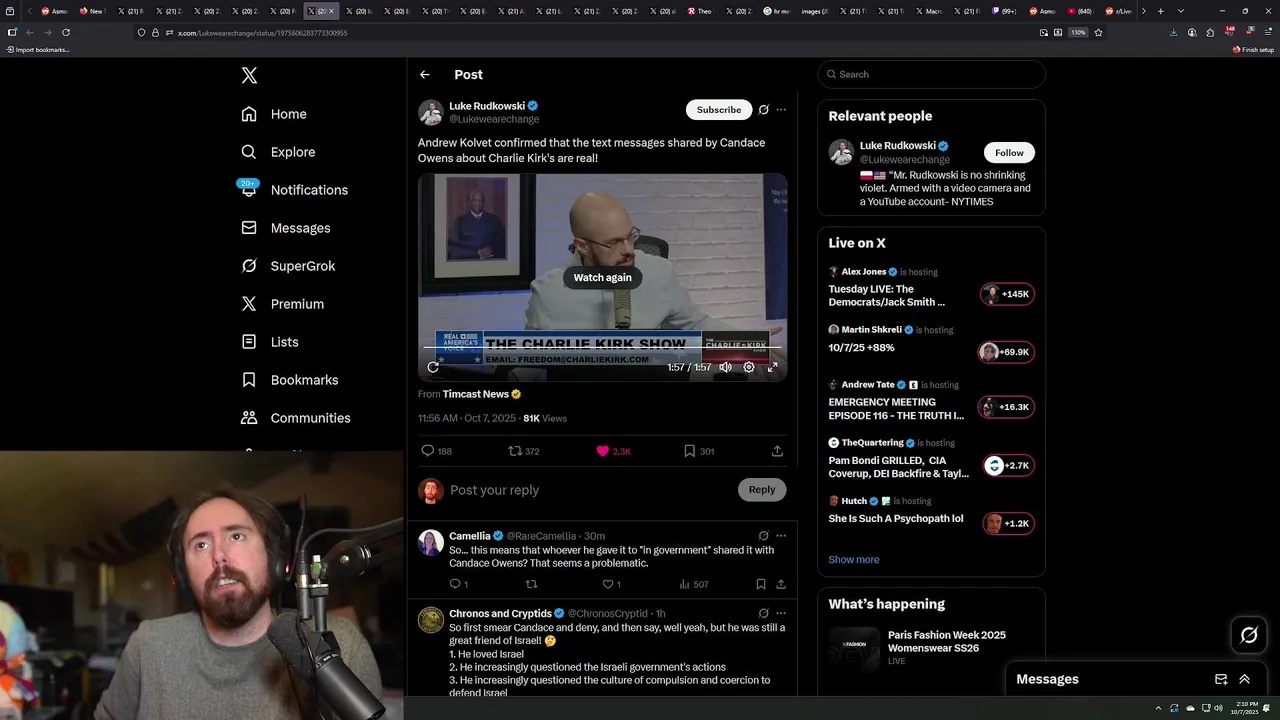
Task: Open more options on Chronos and Cryptids reply
Action: click(781, 614)
